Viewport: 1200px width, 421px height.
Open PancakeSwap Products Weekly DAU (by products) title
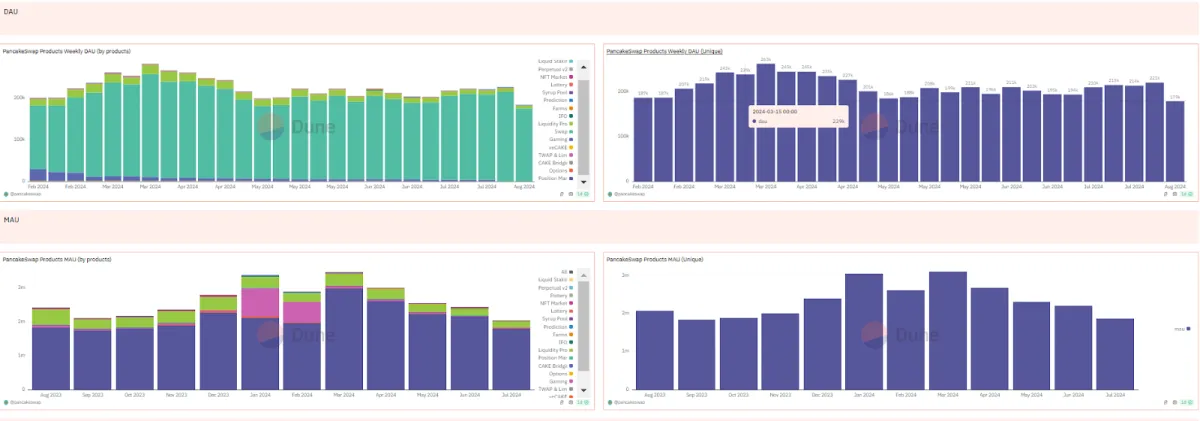(x=67, y=51)
